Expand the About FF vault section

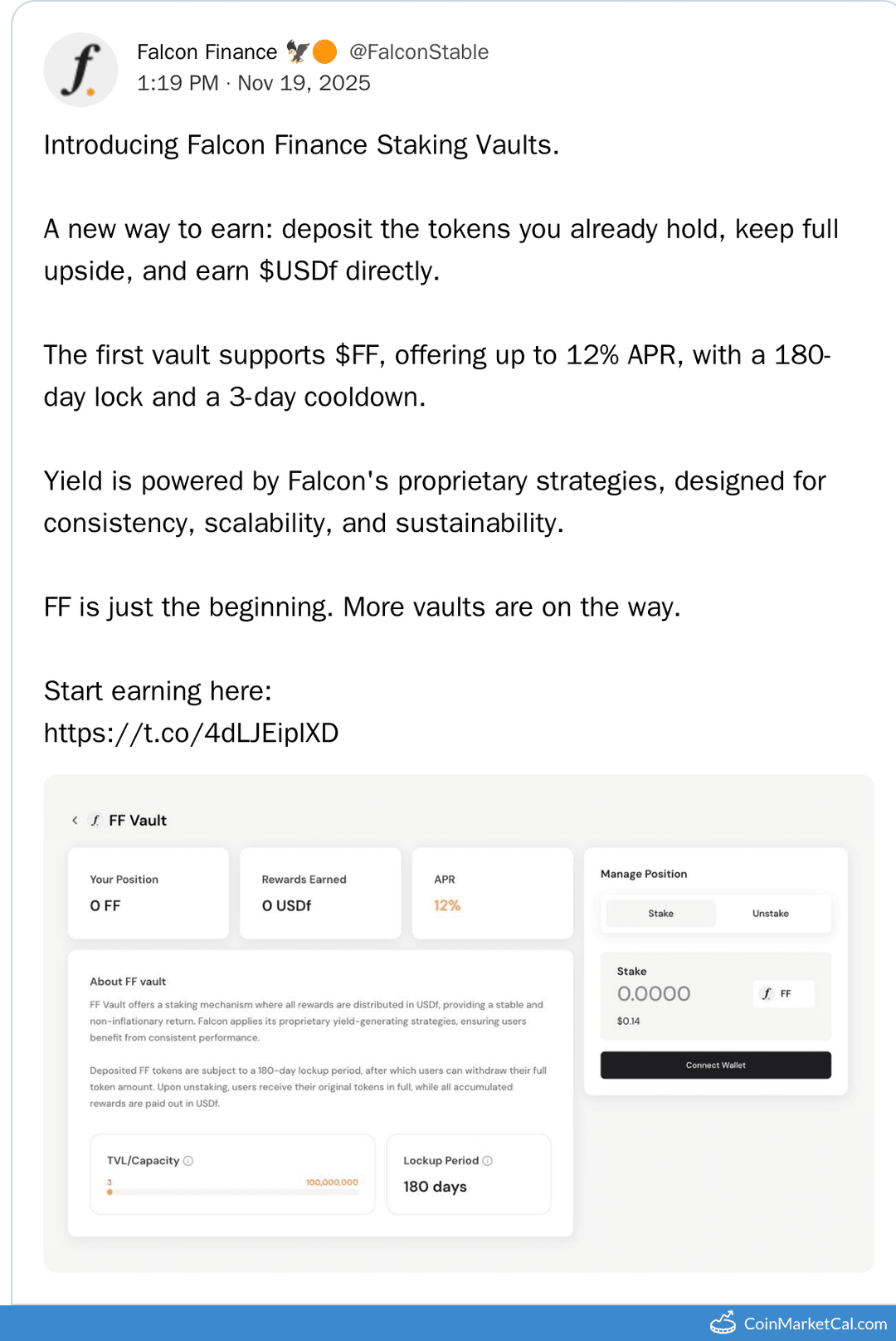click(x=126, y=981)
